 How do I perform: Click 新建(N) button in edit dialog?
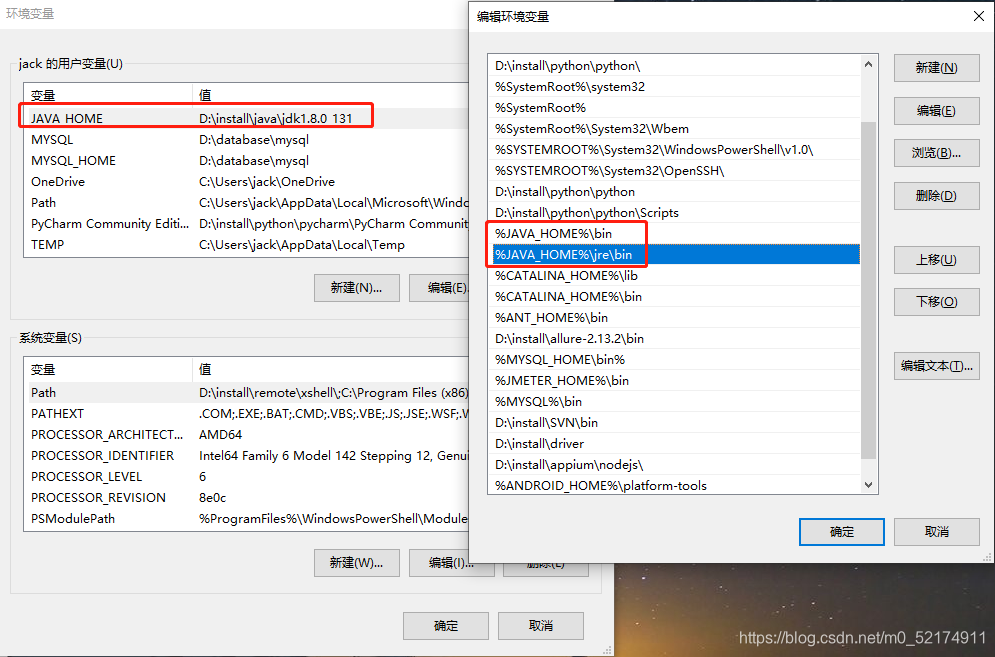click(x=937, y=68)
